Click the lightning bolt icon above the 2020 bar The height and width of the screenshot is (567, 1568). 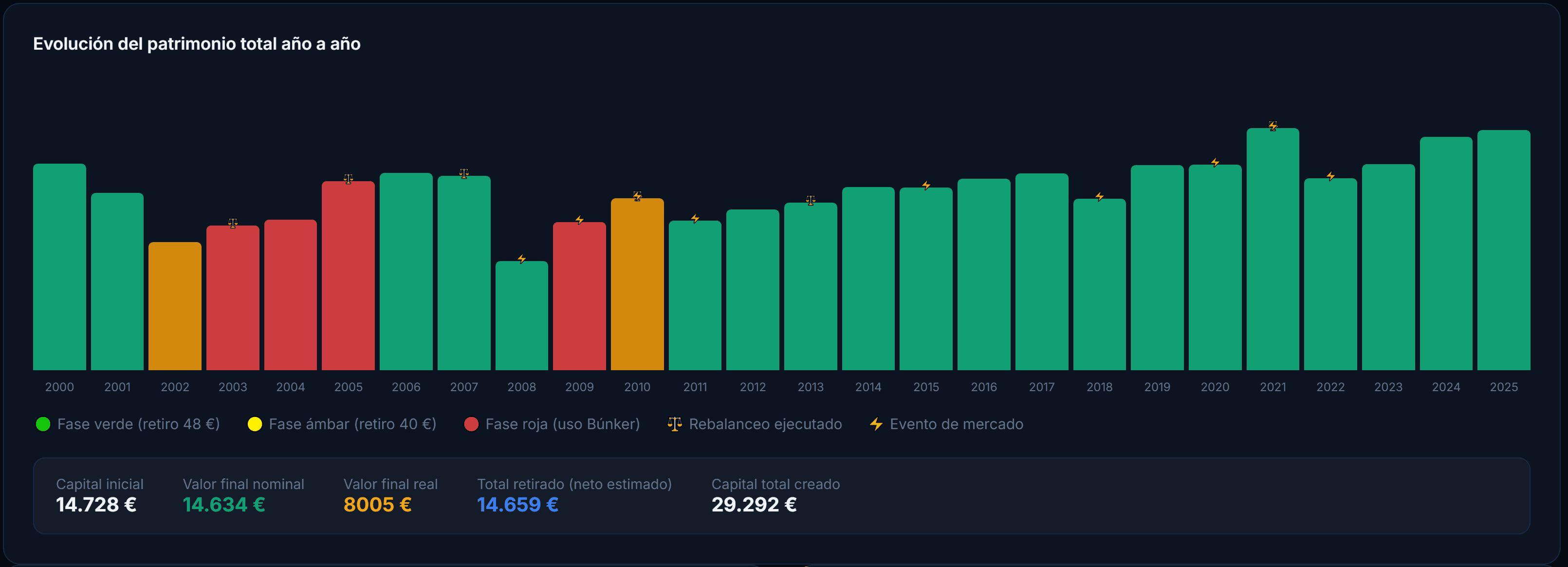tap(1215, 162)
